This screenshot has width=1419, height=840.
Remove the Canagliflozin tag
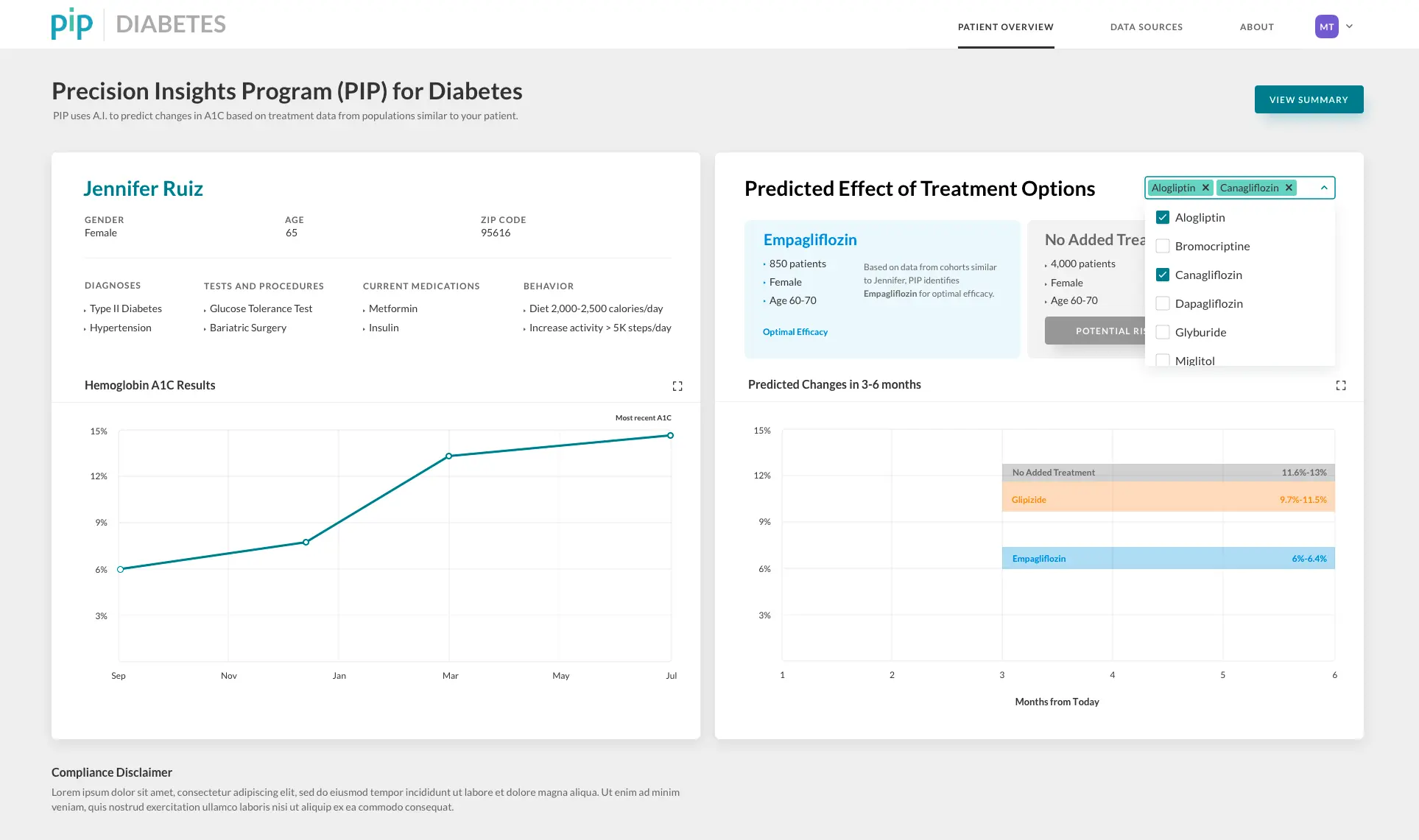(1289, 188)
